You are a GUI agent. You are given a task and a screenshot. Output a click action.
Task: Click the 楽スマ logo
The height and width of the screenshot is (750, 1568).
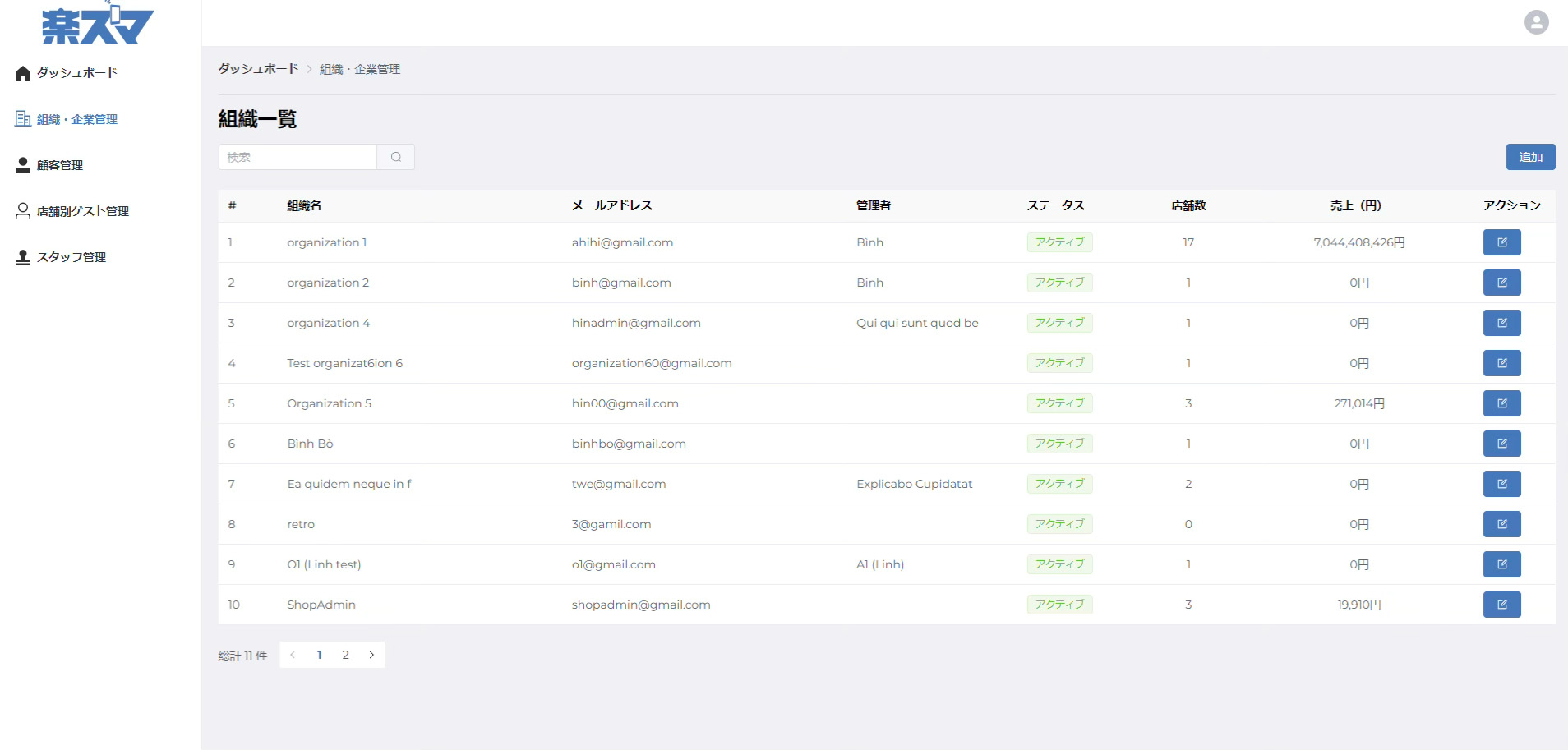pos(97,25)
